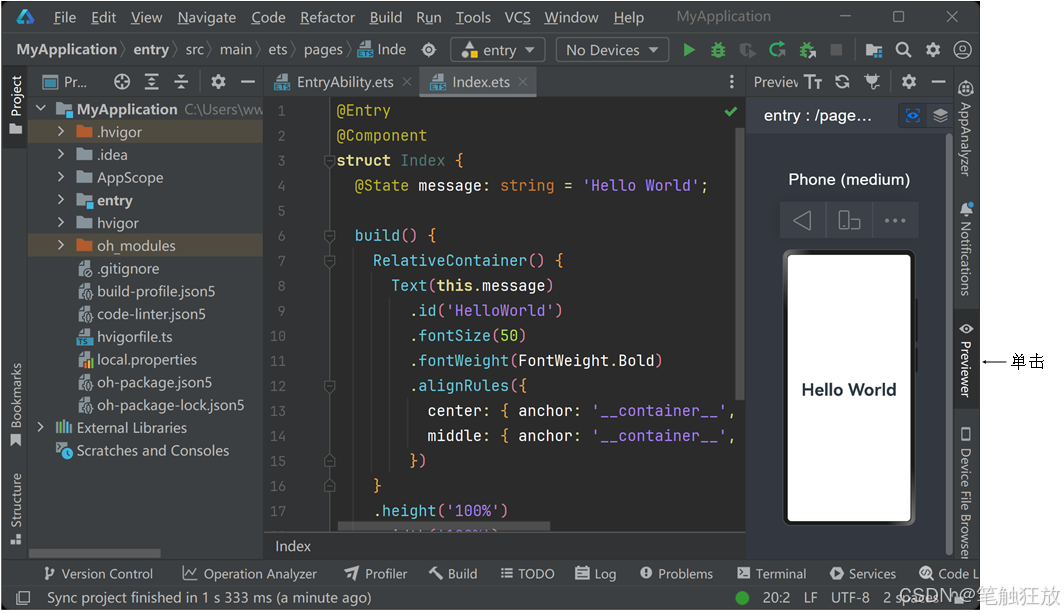Click the stop square icon in toolbar
Image resolution: width=1064 pixels, height=613 pixels.
tap(836, 50)
